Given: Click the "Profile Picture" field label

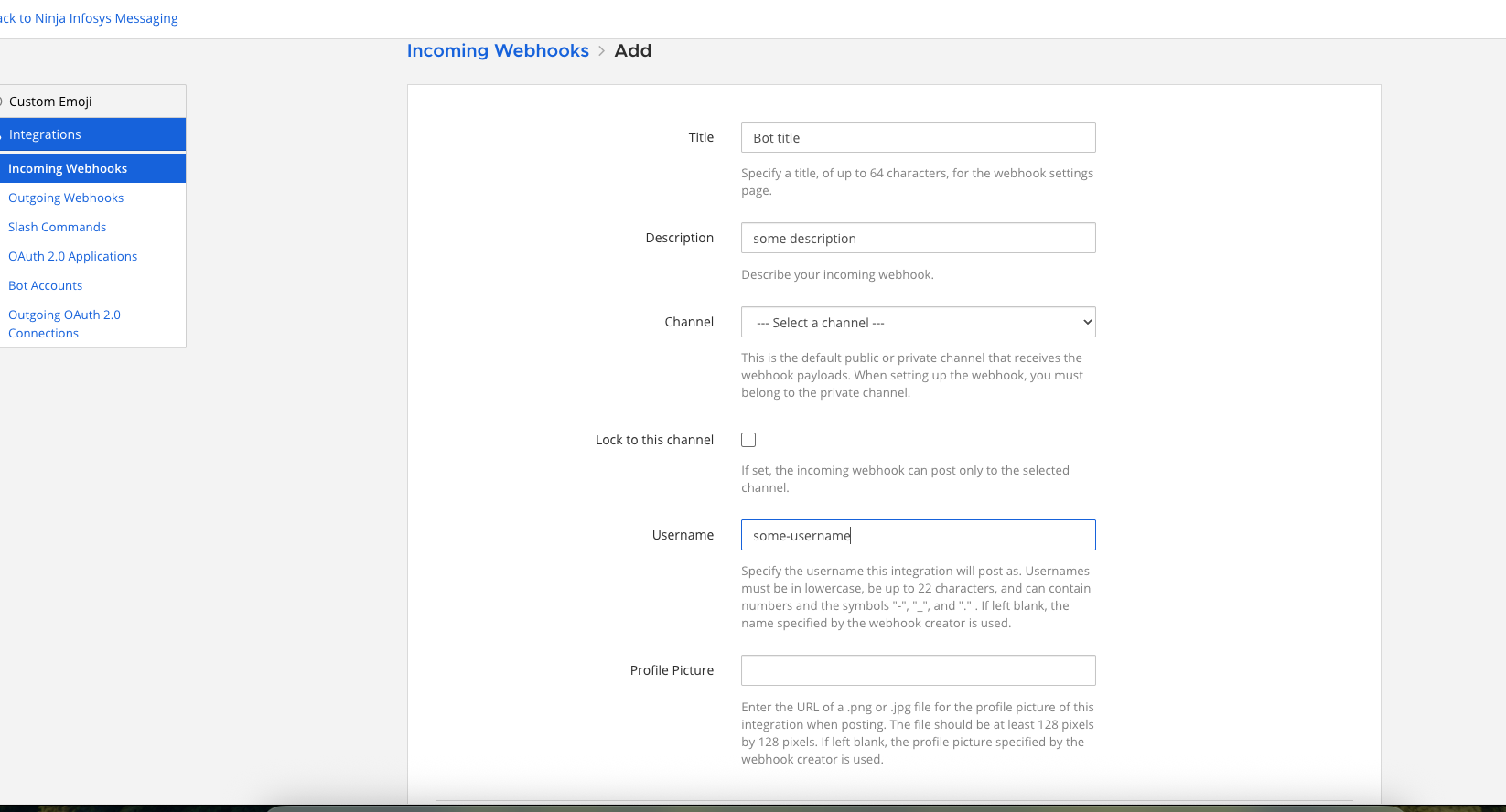Looking at the screenshot, I should [672, 670].
